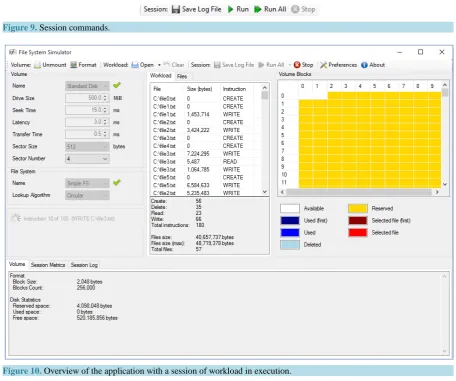
Task: Click the Selected file (first) dark red swatch
Action: (358, 220)
